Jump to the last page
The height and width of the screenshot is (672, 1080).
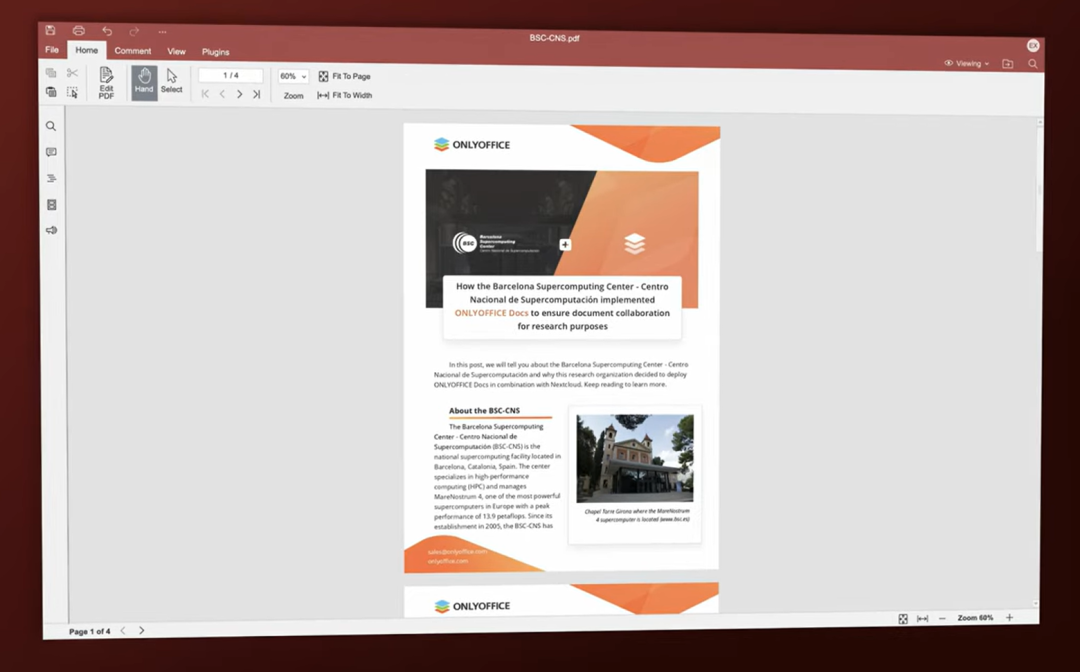coord(256,94)
